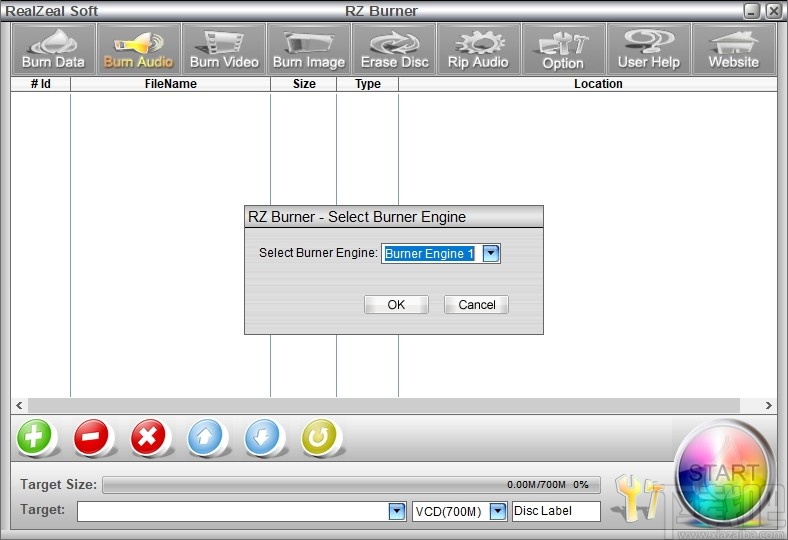Screen dimensions: 788x540
Task: Close the RZ Burner window
Action: 773,11
